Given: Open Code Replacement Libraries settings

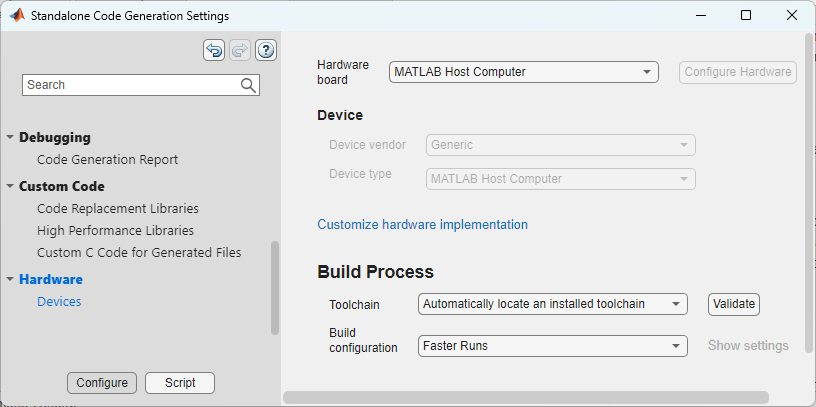Looking at the screenshot, I should tap(117, 208).
